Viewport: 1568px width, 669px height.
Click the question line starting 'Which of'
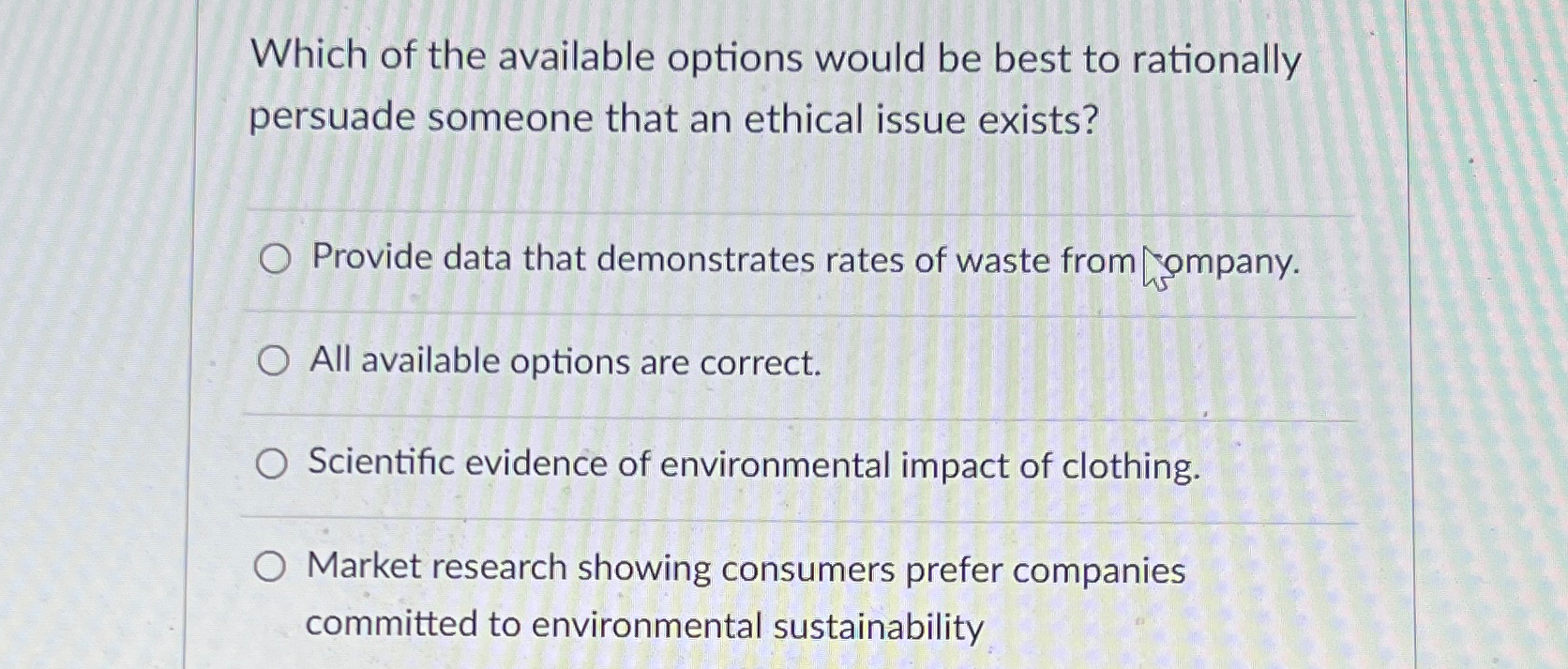click(x=776, y=60)
